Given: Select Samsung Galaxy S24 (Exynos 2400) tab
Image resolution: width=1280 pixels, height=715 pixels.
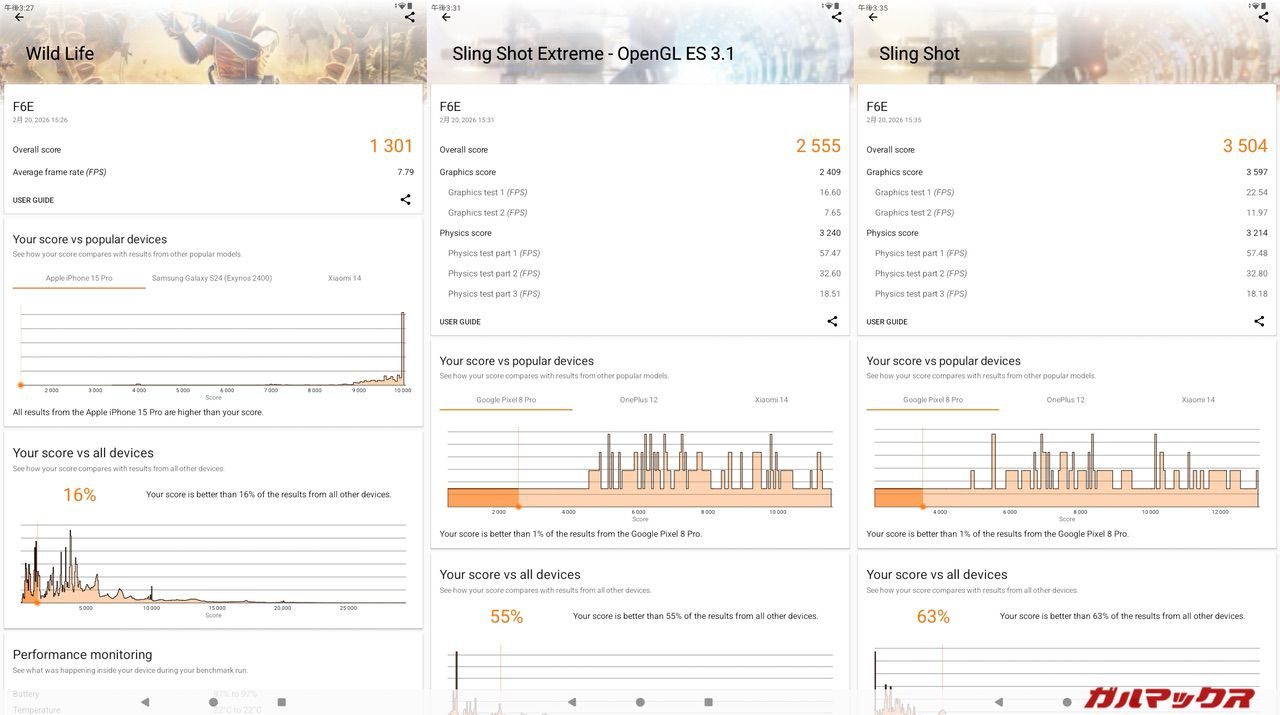Looking at the screenshot, I should (x=212, y=278).
